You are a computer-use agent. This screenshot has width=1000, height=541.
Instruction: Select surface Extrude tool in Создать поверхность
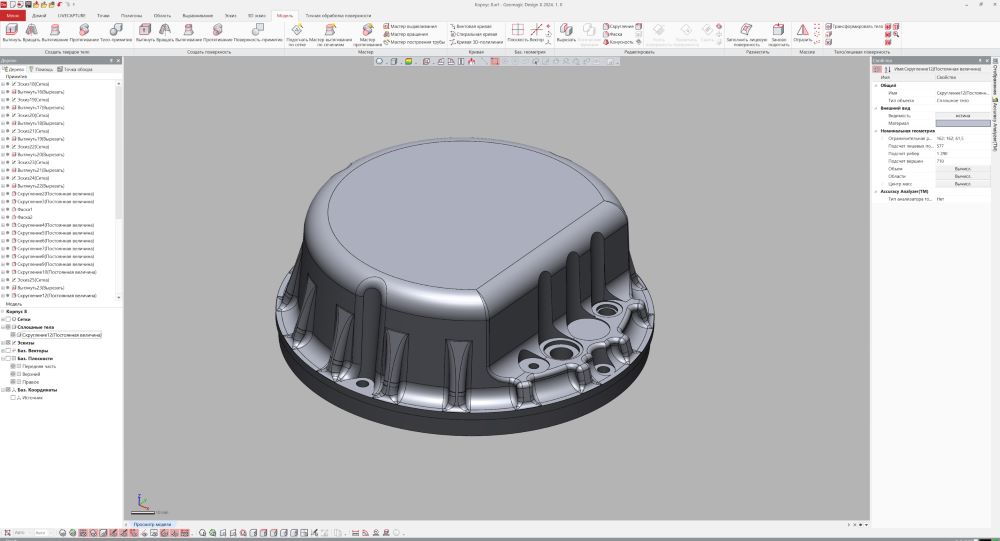[x=145, y=33]
